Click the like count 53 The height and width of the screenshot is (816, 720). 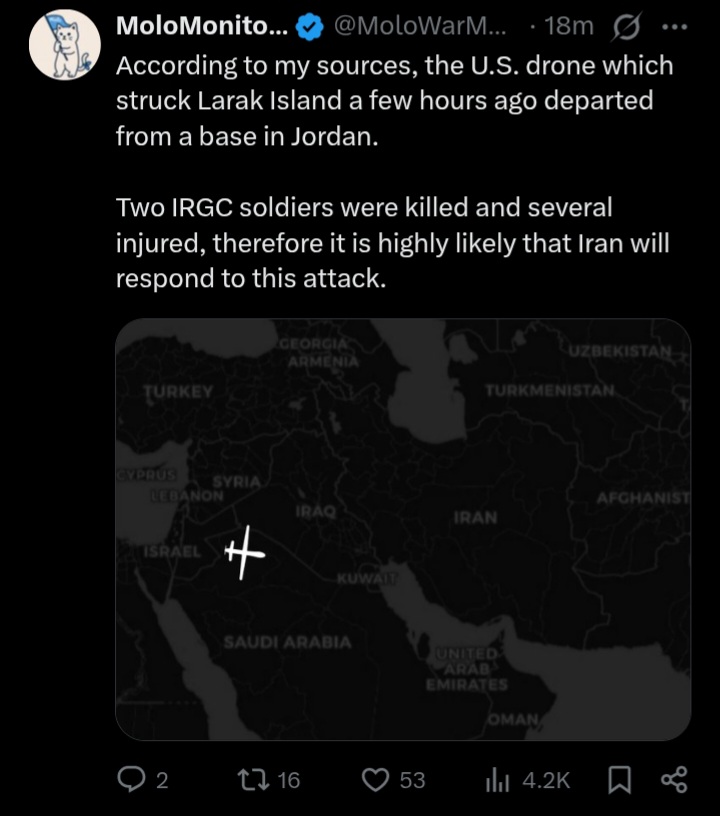(x=413, y=781)
